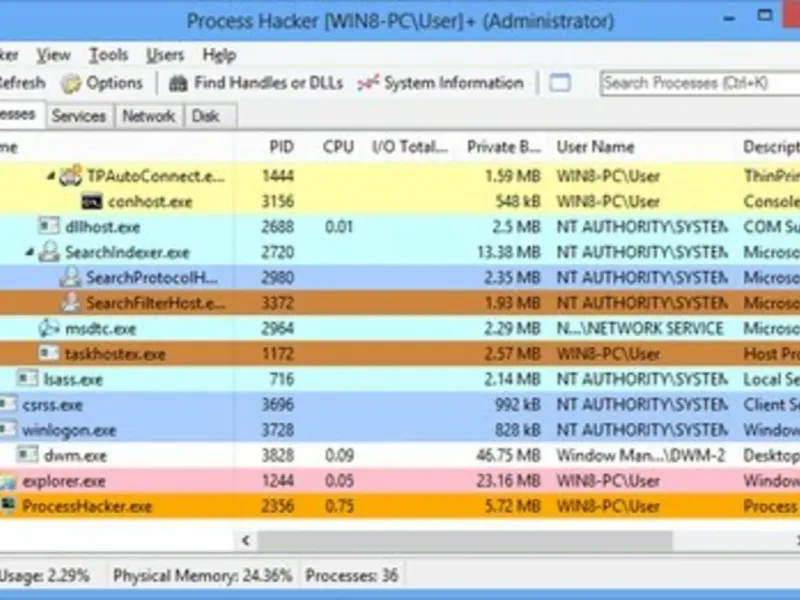Sort by the CPU column header
800x600 pixels.
coord(338,147)
